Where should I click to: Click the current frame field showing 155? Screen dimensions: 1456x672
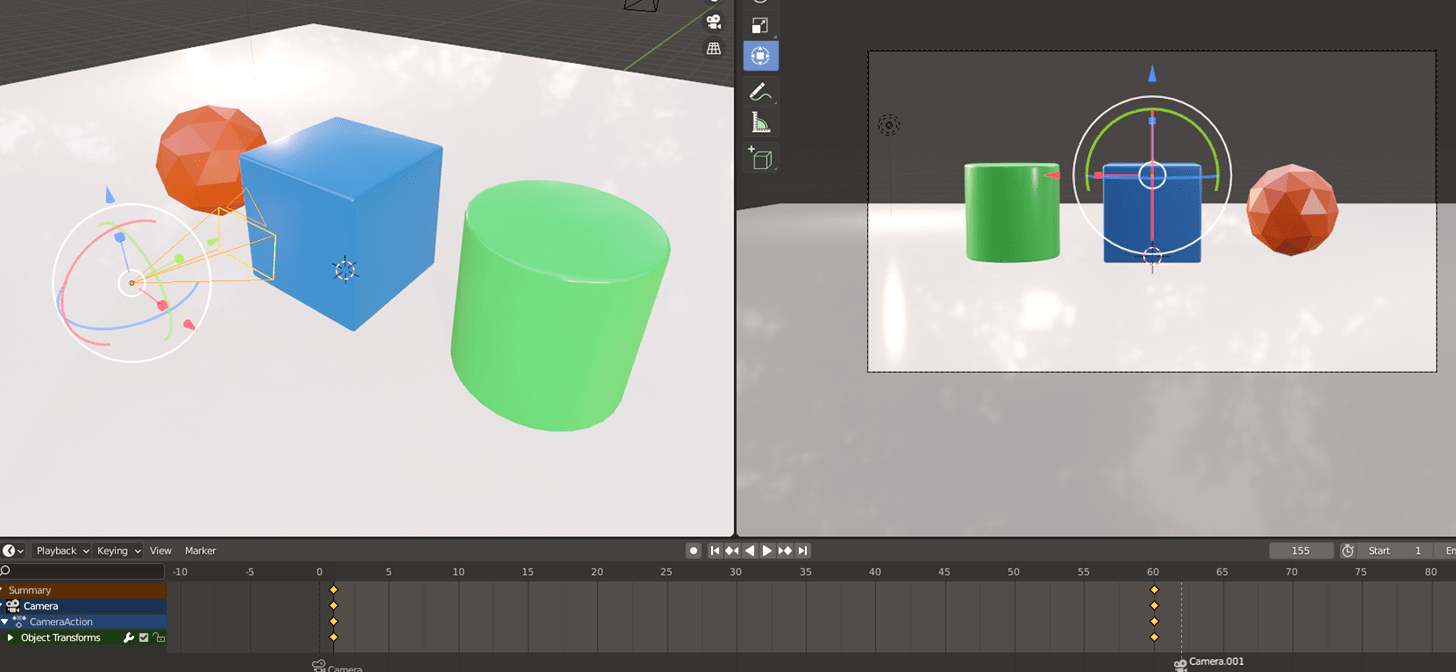coord(1301,550)
